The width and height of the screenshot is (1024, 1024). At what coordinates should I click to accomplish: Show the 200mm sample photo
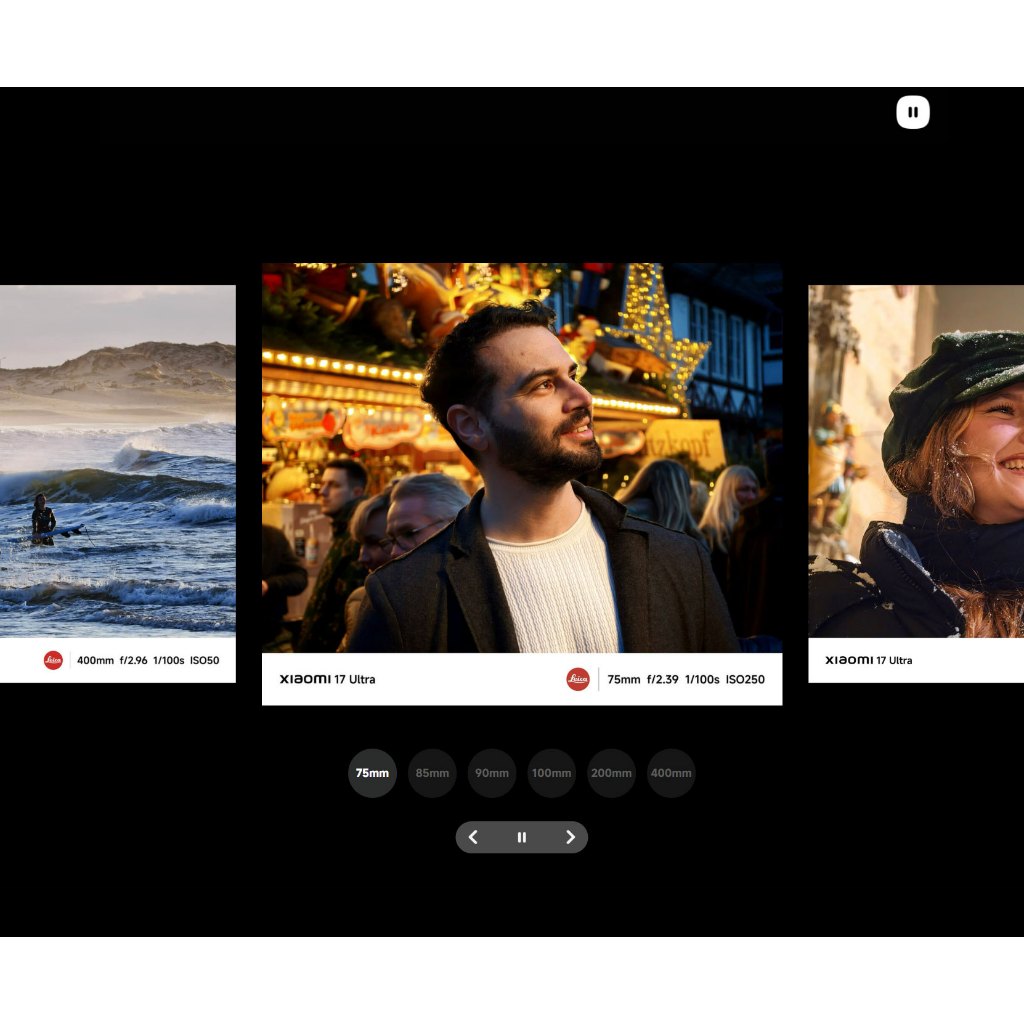611,773
